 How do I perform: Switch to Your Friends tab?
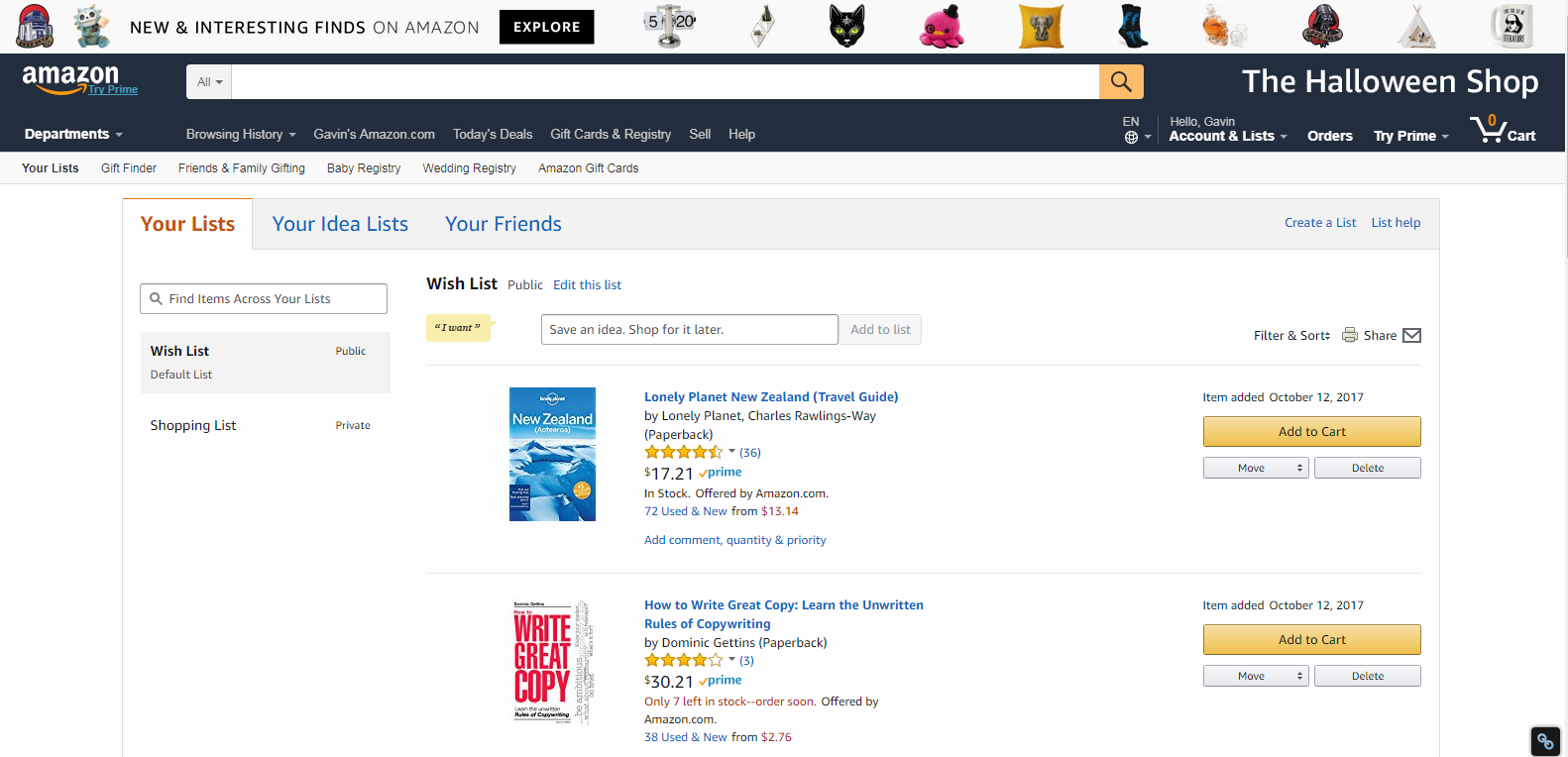504,224
